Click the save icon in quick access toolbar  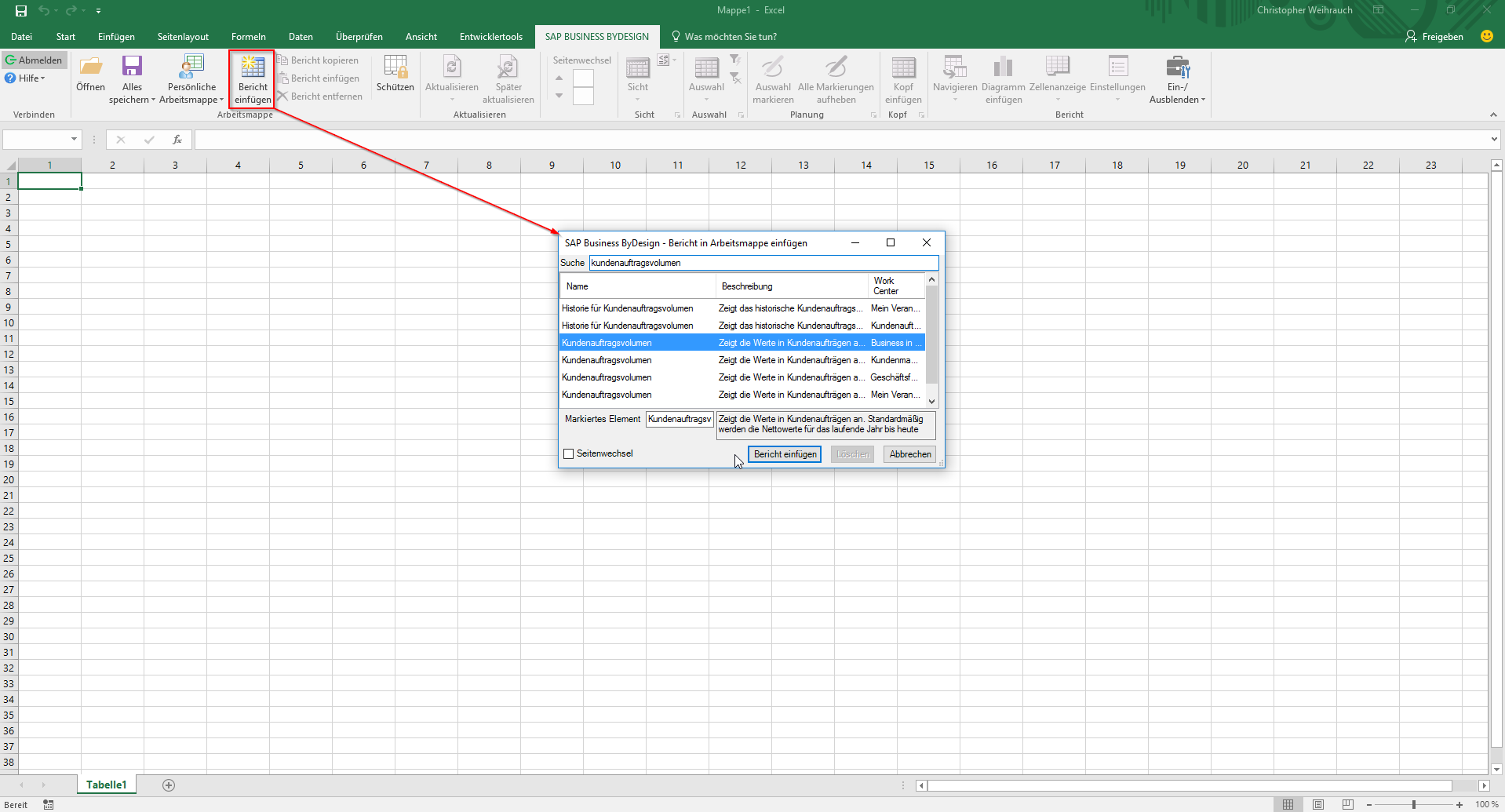21,10
